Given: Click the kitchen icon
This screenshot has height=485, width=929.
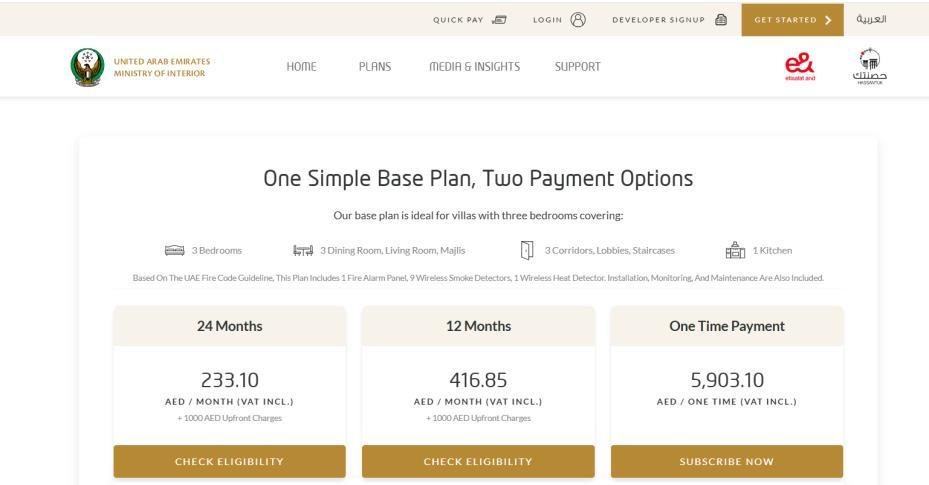Looking at the screenshot, I should (x=736, y=250).
